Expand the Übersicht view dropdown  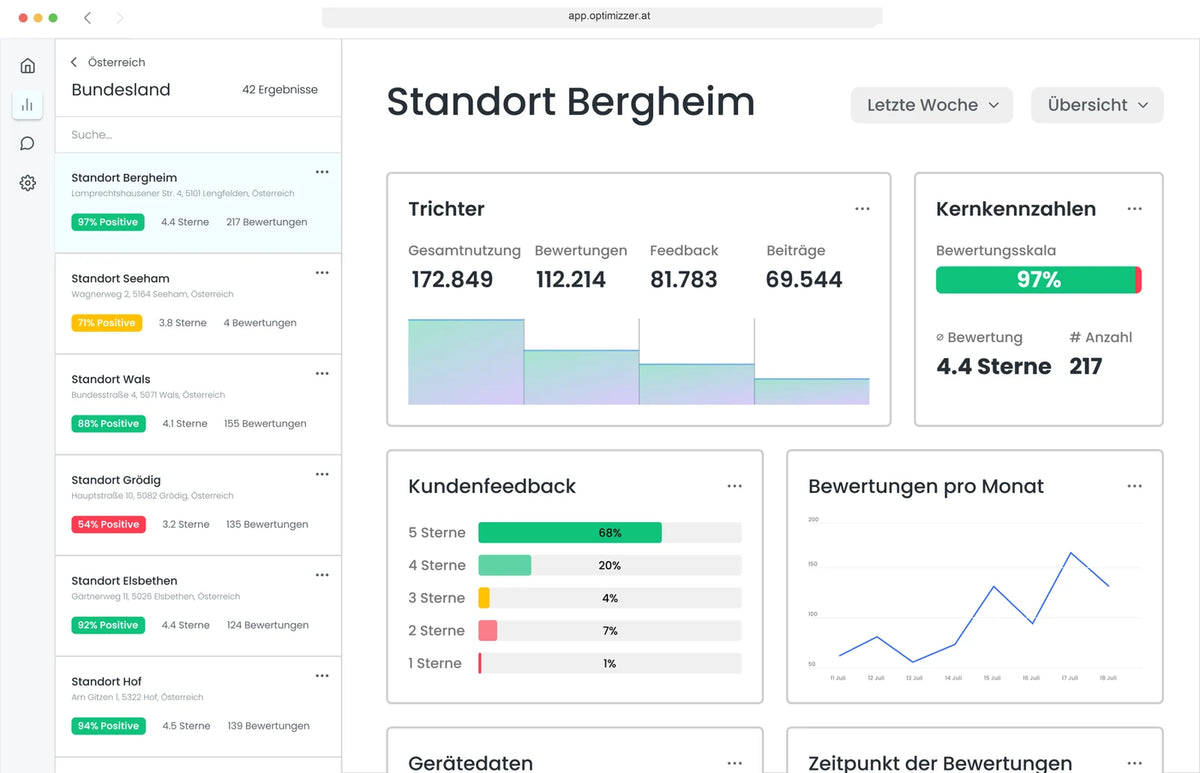tap(1097, 105)
